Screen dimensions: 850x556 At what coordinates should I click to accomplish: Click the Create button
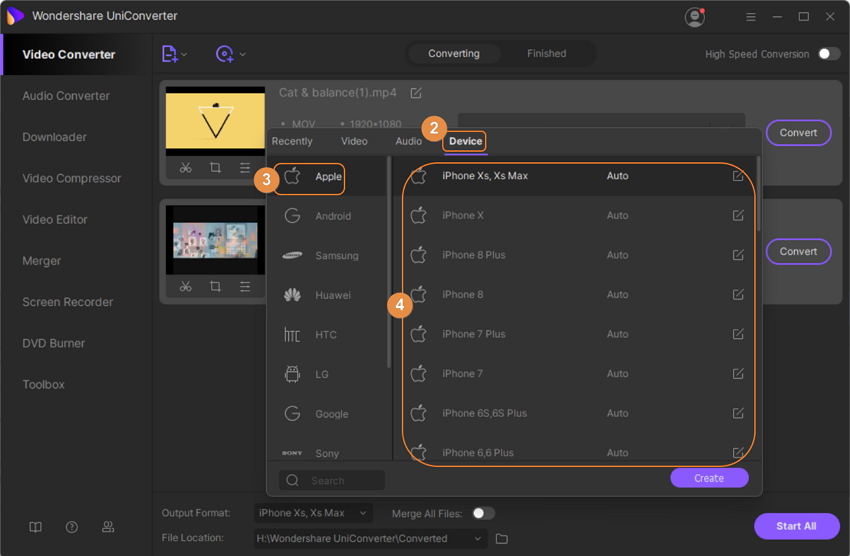click(x=709, y=478)
